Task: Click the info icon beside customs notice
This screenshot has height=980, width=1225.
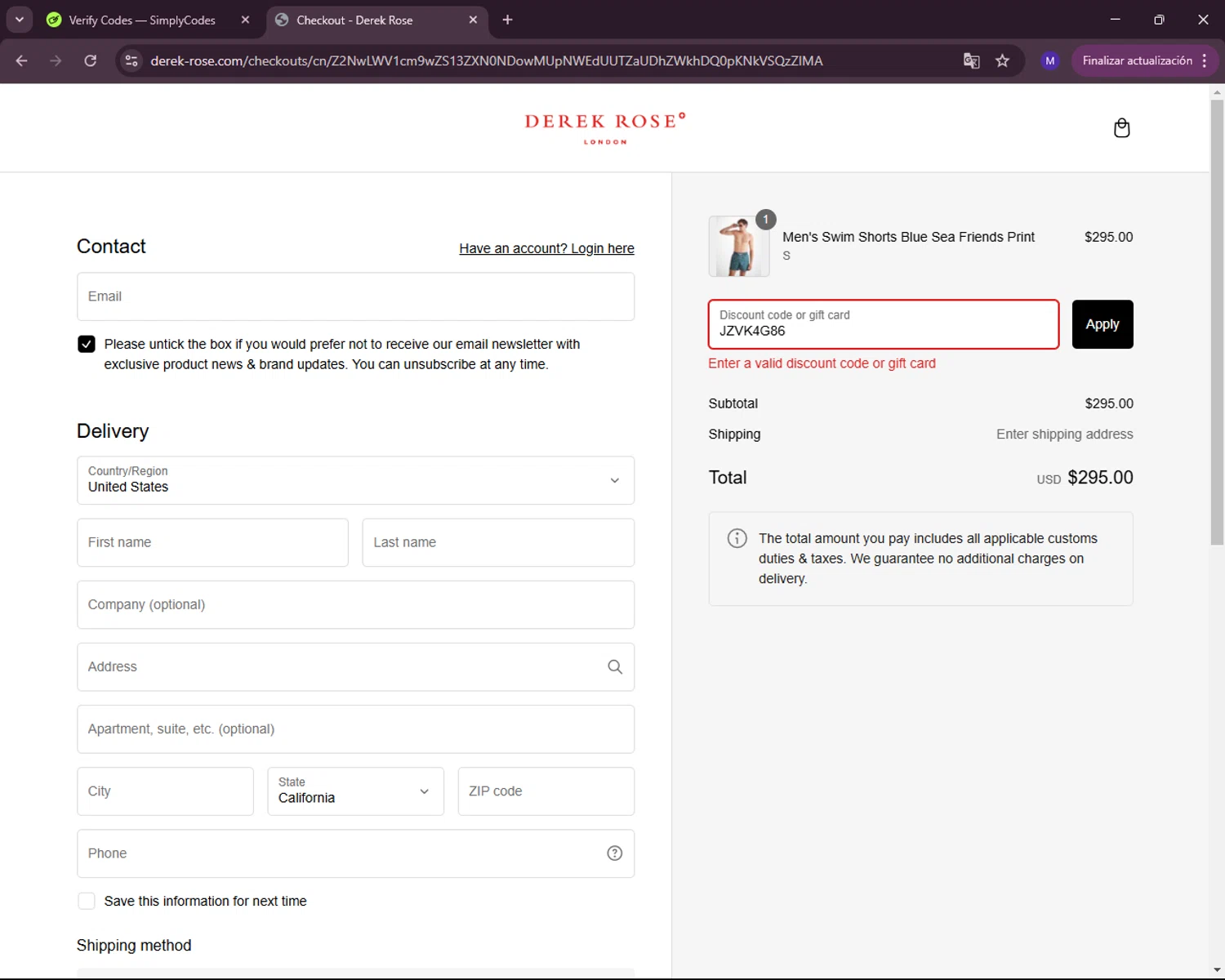Action: 737,538
